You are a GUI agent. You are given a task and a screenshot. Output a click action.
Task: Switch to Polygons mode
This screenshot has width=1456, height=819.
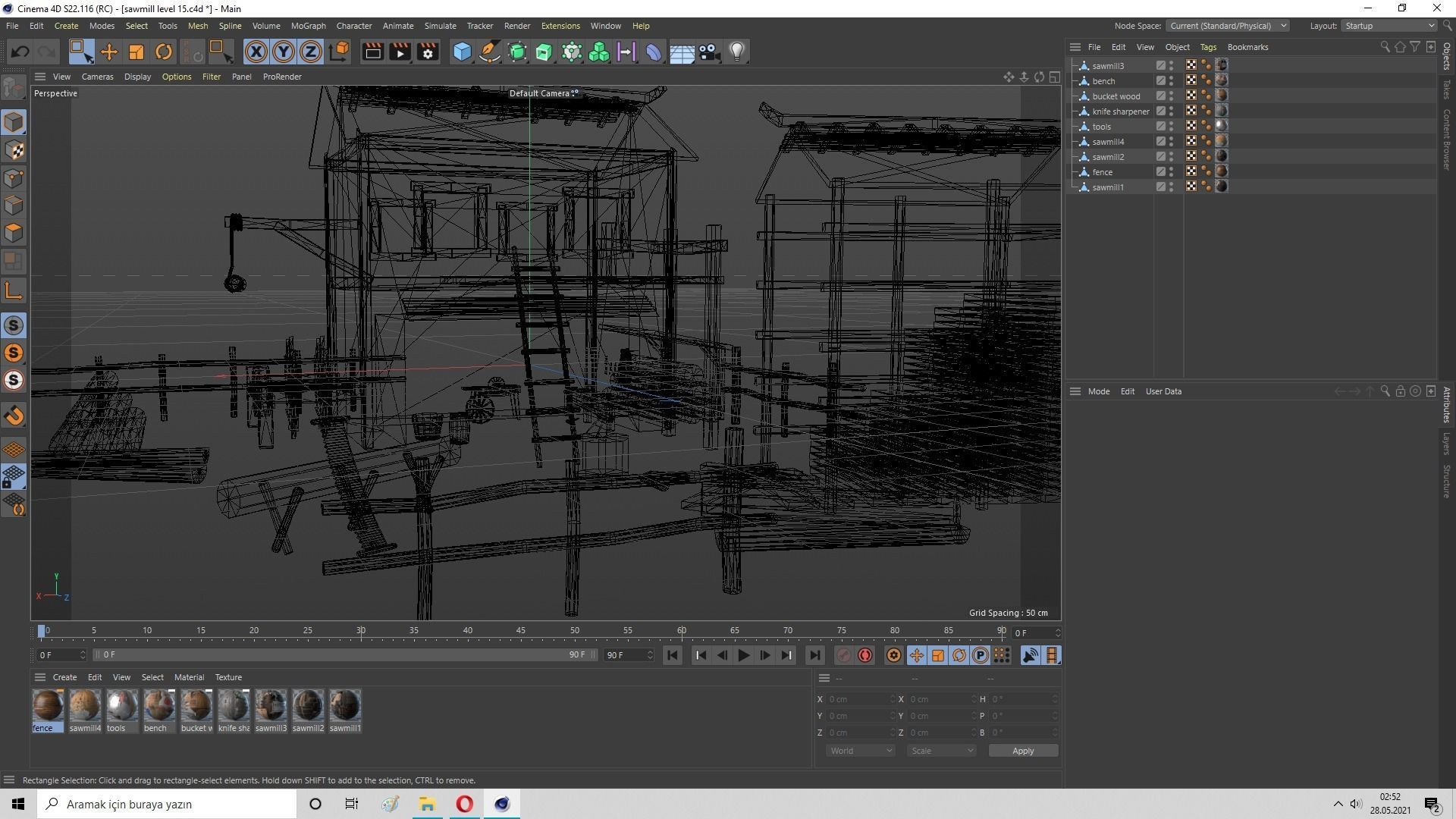tap(14, 233)
